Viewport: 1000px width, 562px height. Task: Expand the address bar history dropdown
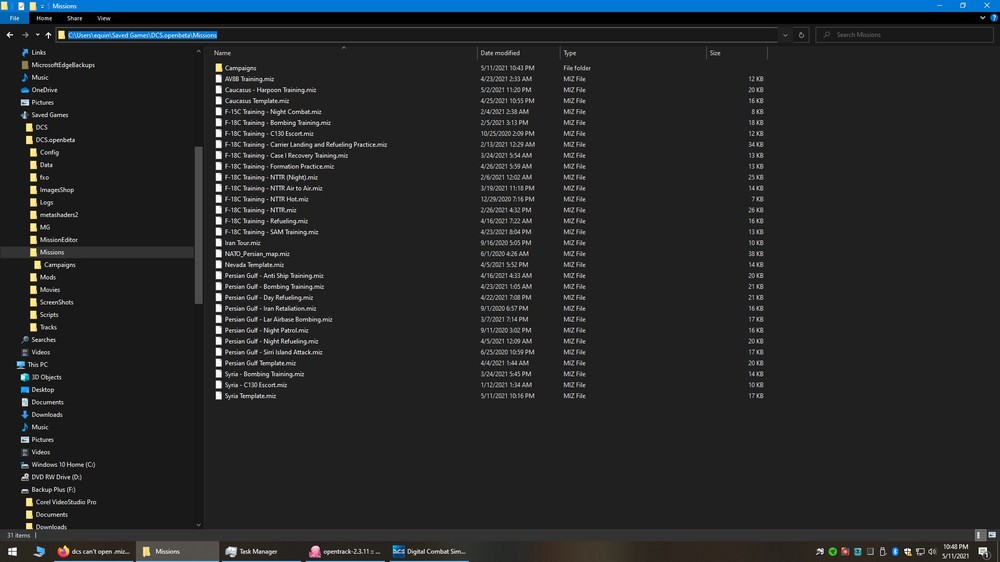click(x=785, y=35)
